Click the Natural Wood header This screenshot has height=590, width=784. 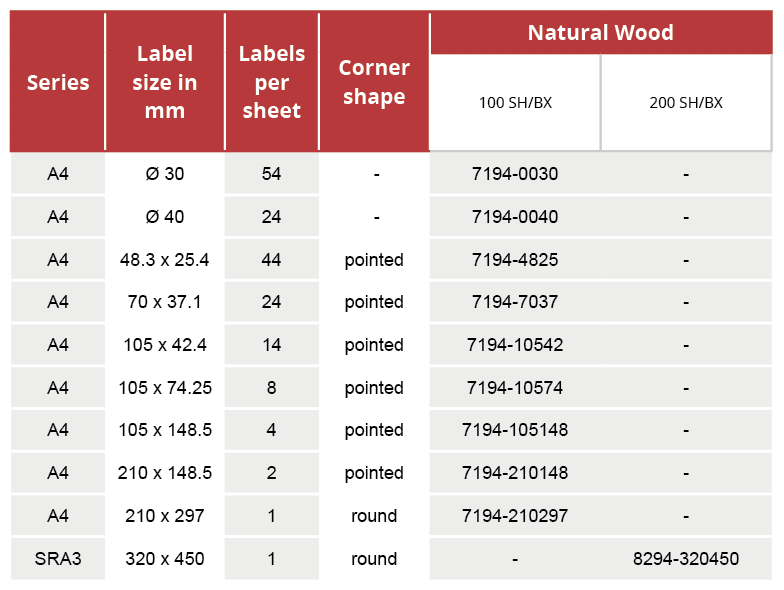600,32
